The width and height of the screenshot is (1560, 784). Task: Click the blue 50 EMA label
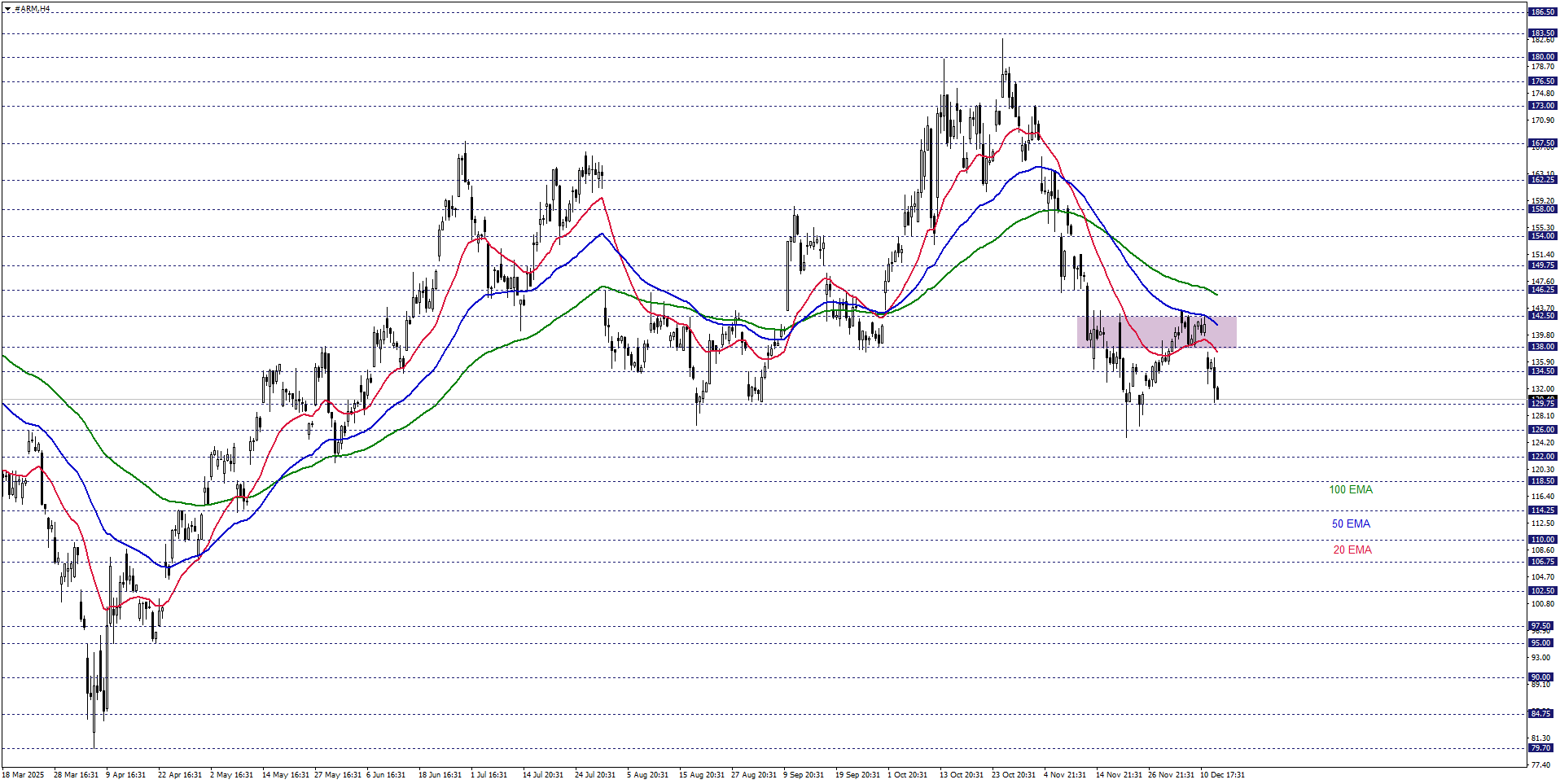(1351, 523)
